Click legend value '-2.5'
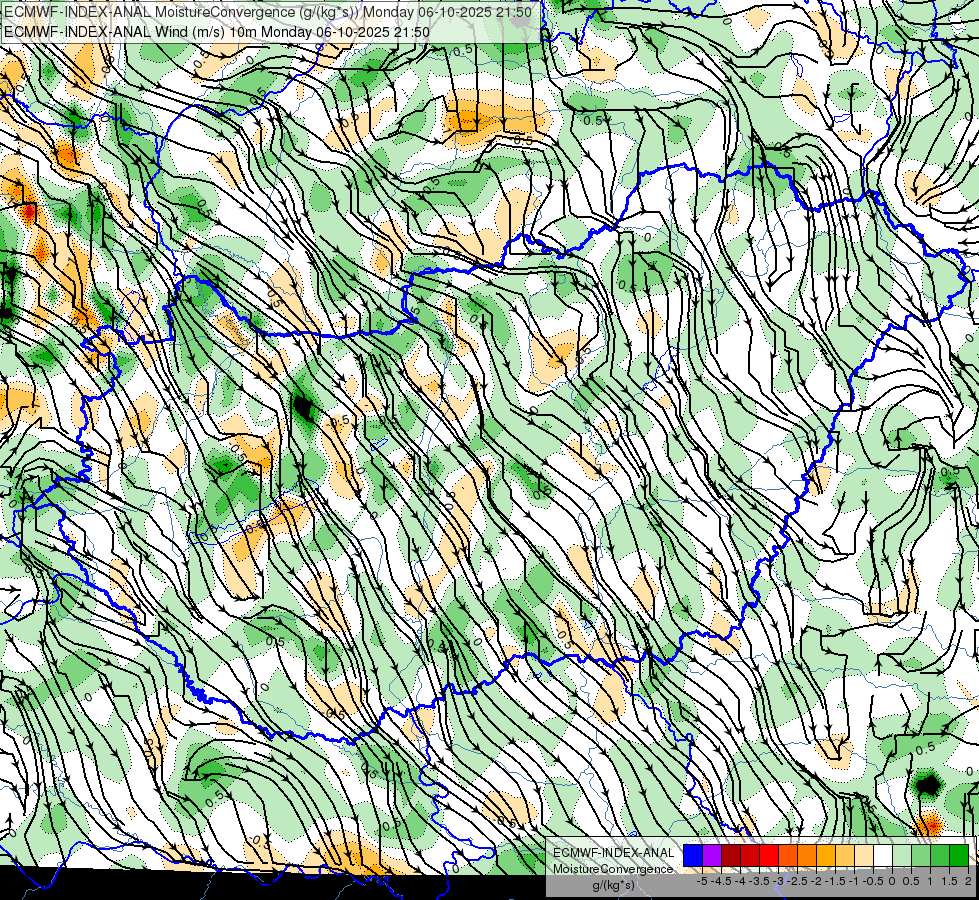 click(x=797, y=881)
